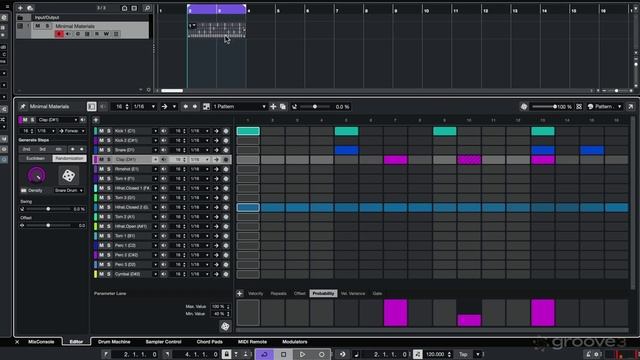Shift pattern steps left arrow in toolbar
This screenshot has width=640, height=360.
tap(185, 107)
